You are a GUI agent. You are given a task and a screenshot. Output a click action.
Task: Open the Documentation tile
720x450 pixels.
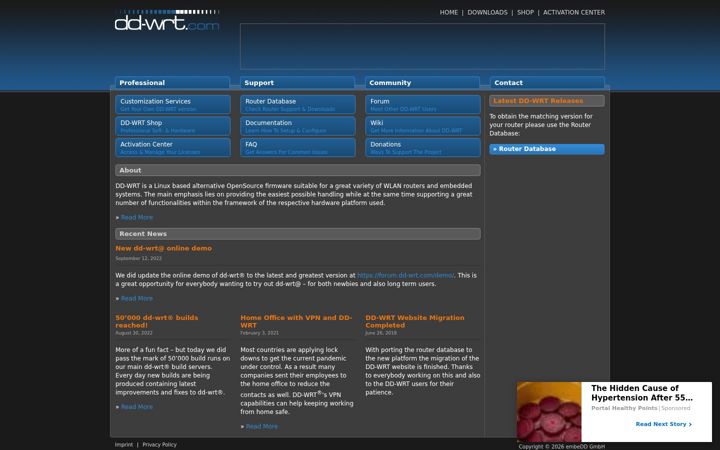tap(298, 126)
